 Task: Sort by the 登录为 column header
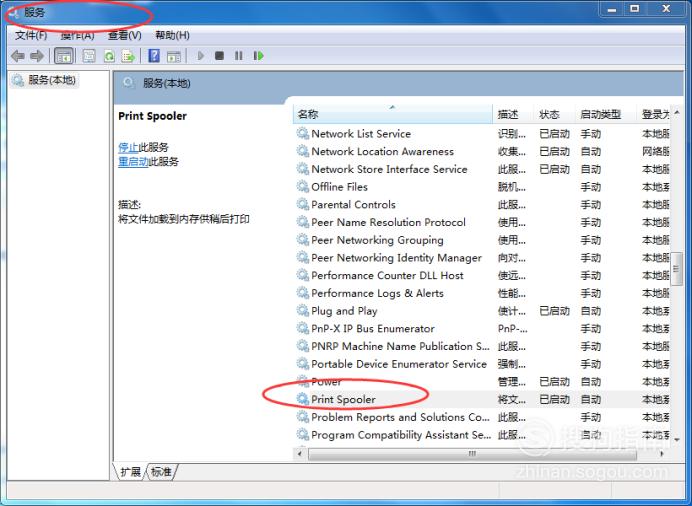pyautogui.click(x=655, y=114)
